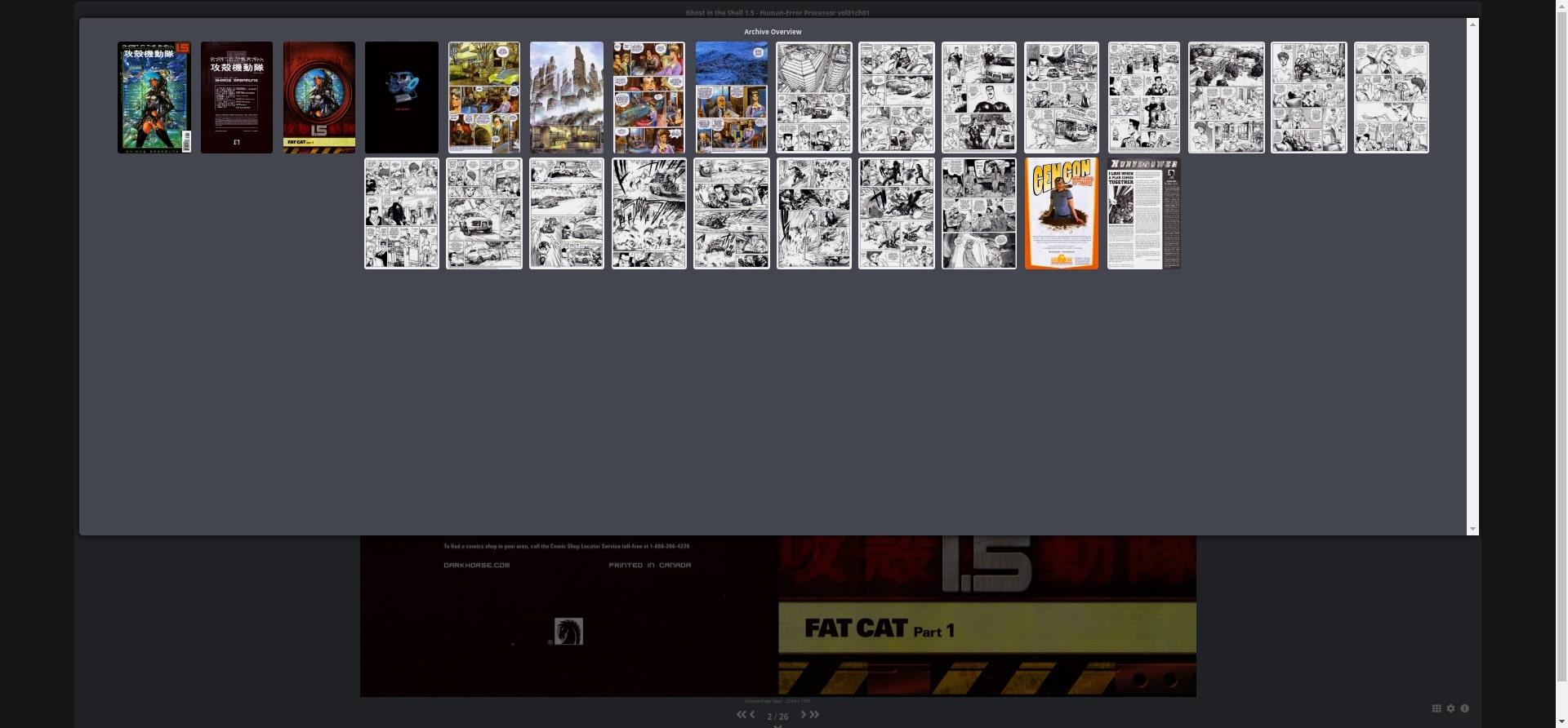The height and width of the screenshot is (728, 1568).
Task: Click the DARKHORSE.COM text on the left page
Action: [477, 565]
